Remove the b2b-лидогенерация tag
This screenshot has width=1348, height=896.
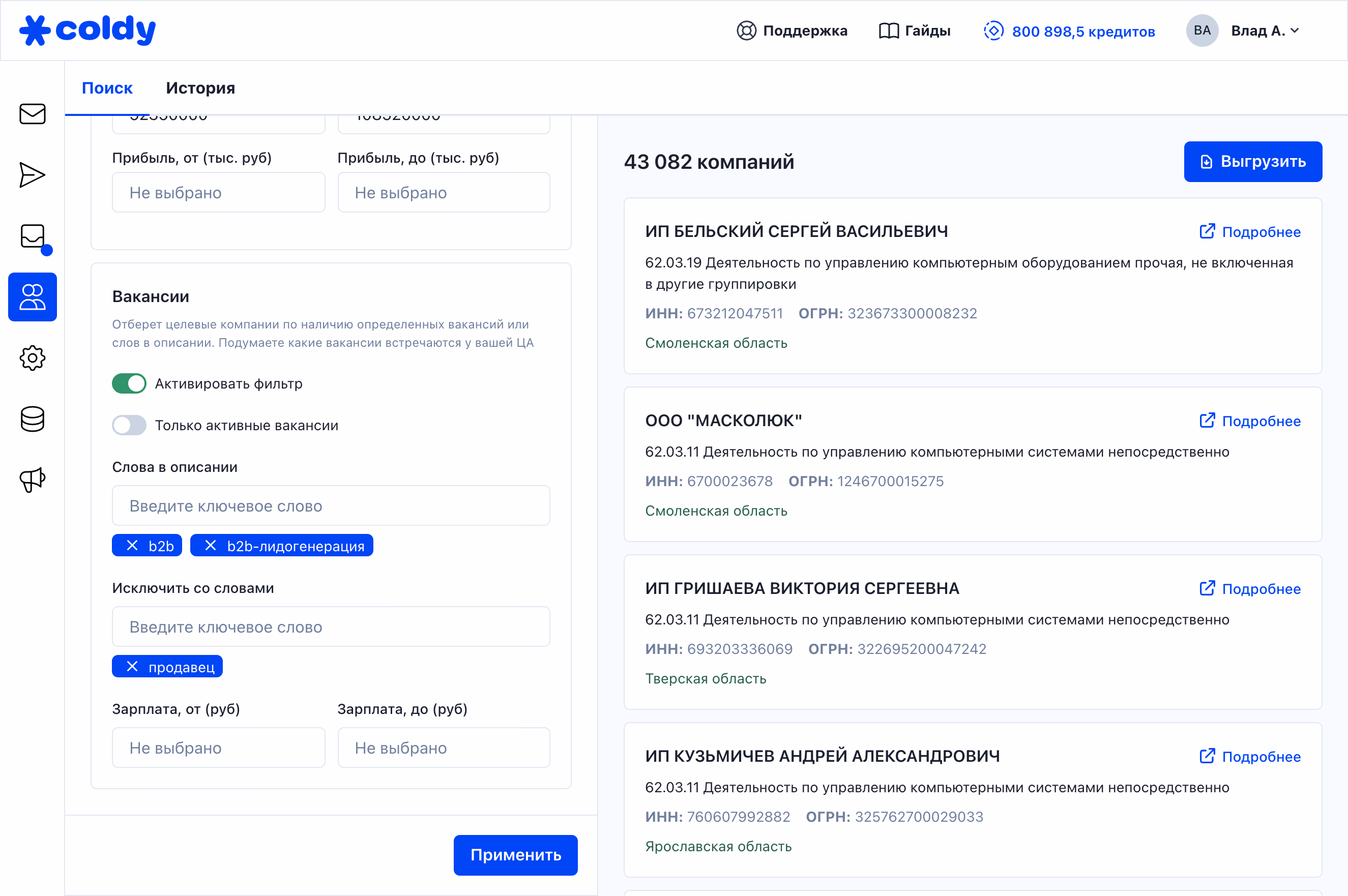coord(211,546)
